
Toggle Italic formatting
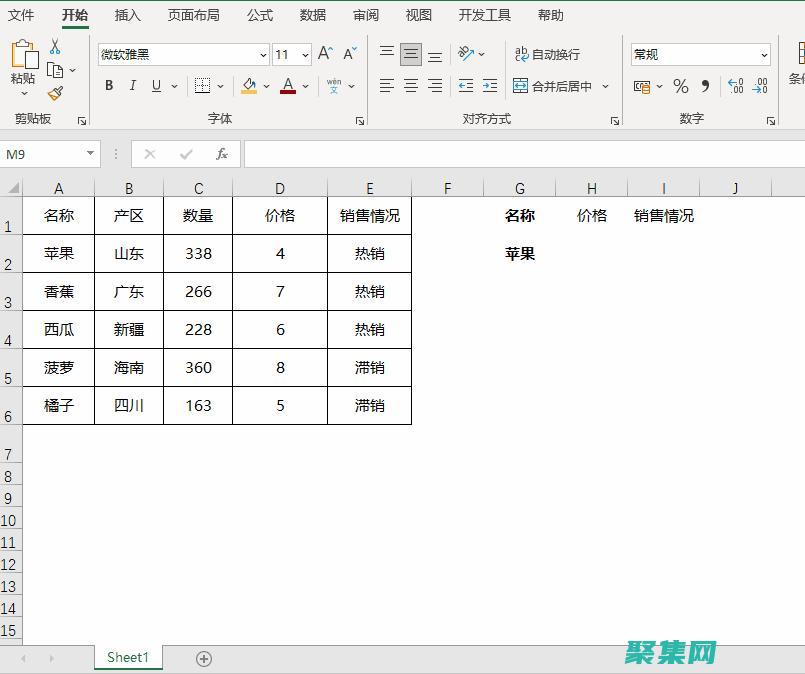tap(132, 86)
